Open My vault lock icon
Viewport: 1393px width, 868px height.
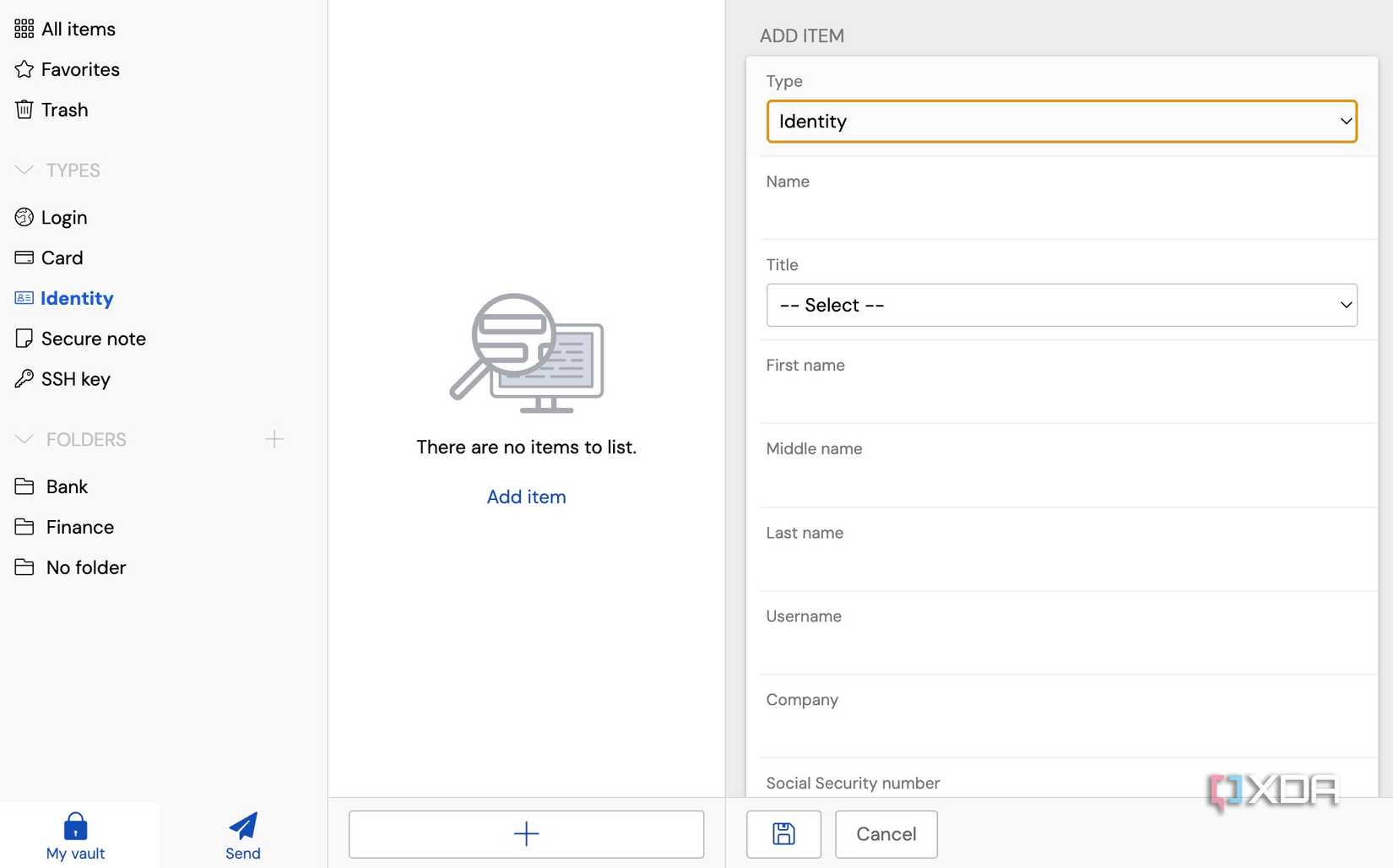[x=75, y=827]
